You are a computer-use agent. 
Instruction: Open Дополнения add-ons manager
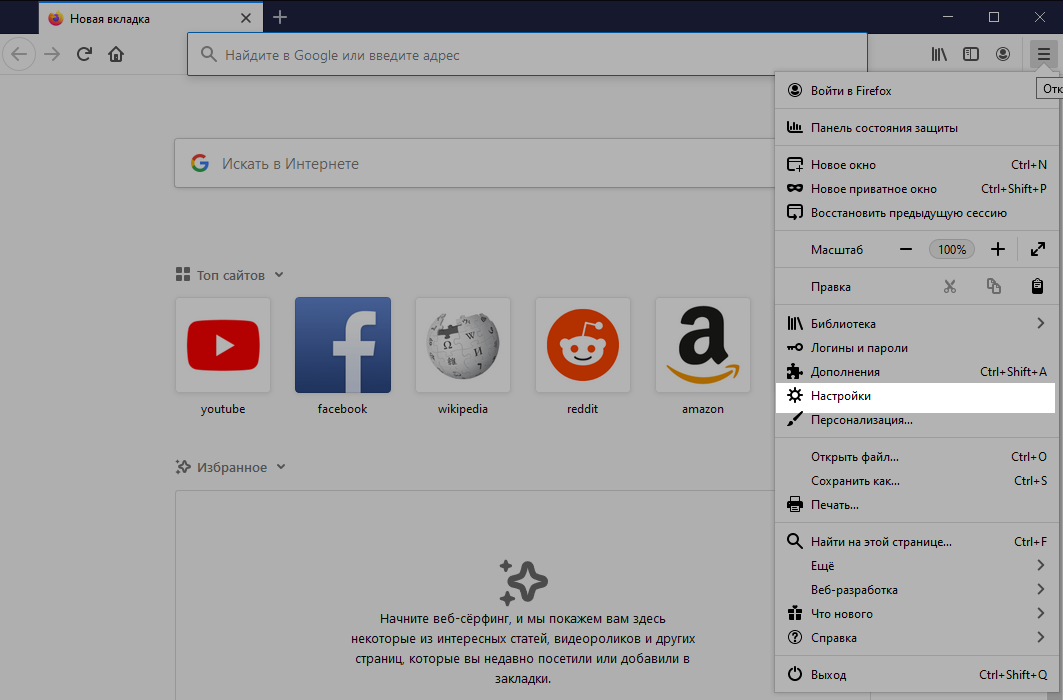[915, 371]
